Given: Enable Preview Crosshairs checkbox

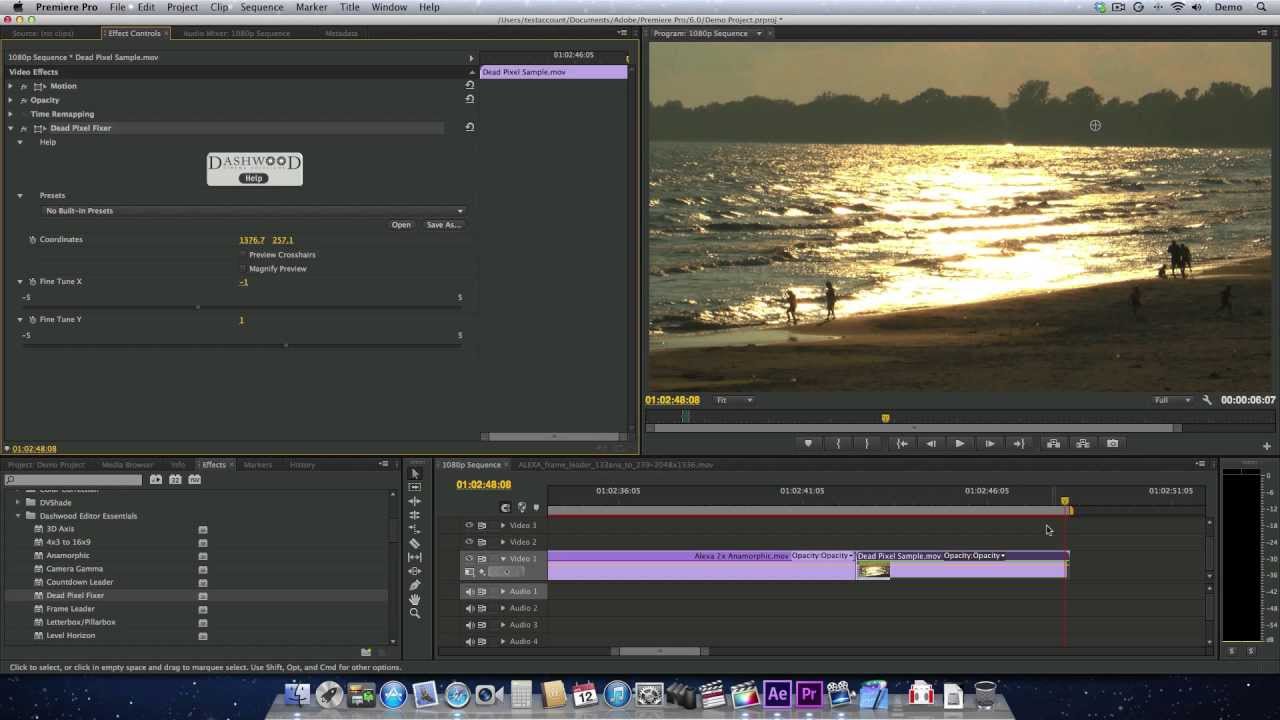Looking at the screenshot, I should [243, 255].
